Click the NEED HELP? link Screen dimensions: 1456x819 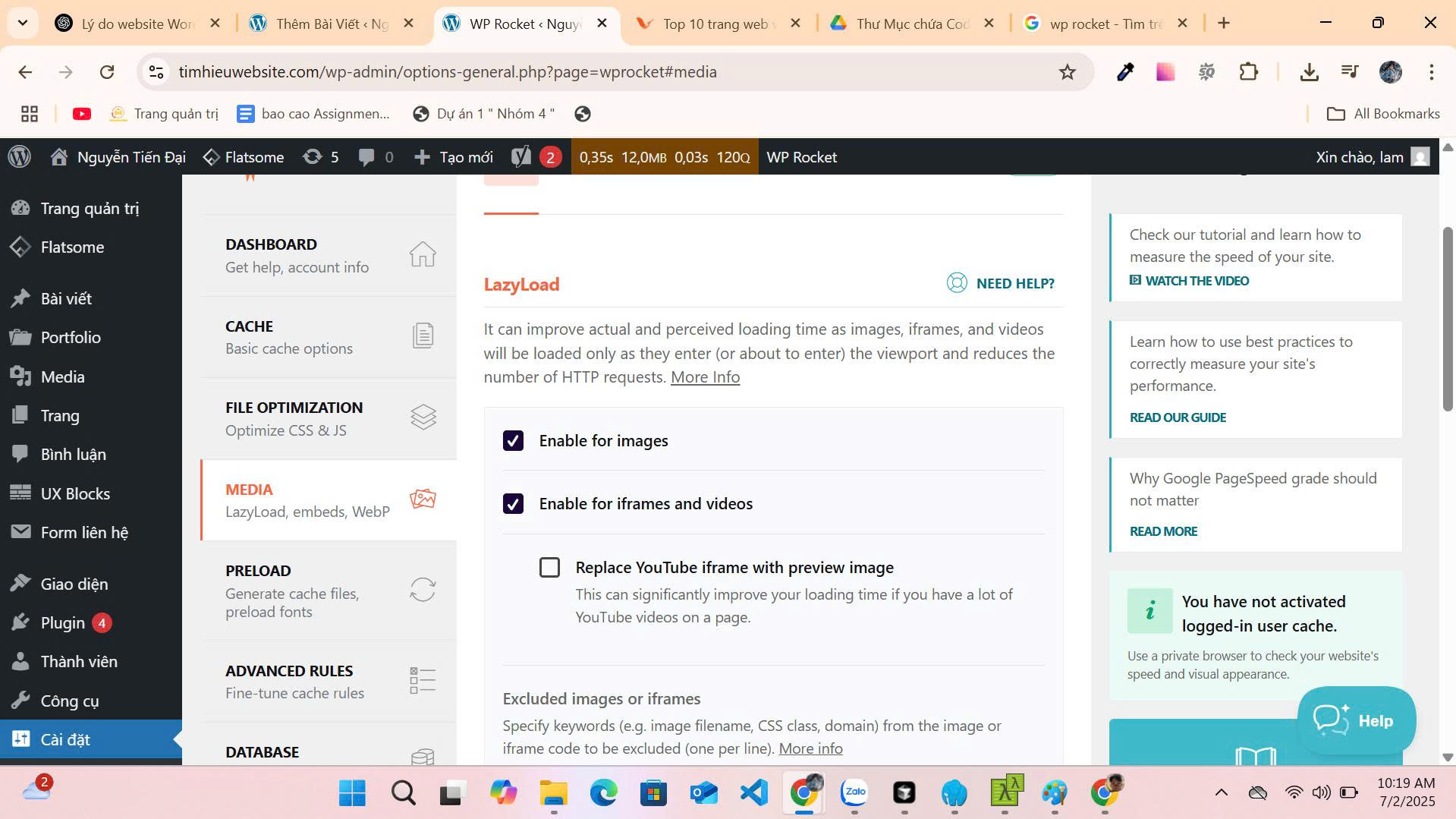pyautogui.click(x=1001, y=283)
